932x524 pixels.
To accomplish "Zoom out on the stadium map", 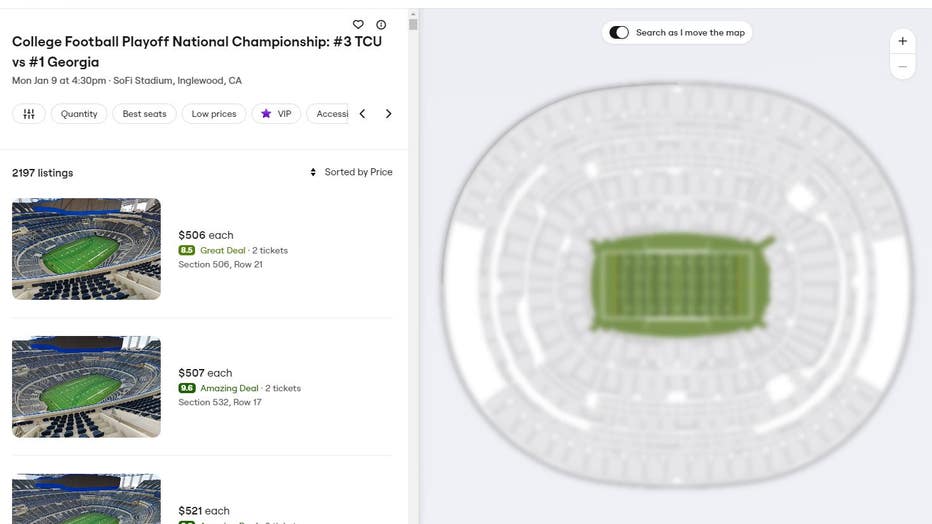I will point(902,67).
